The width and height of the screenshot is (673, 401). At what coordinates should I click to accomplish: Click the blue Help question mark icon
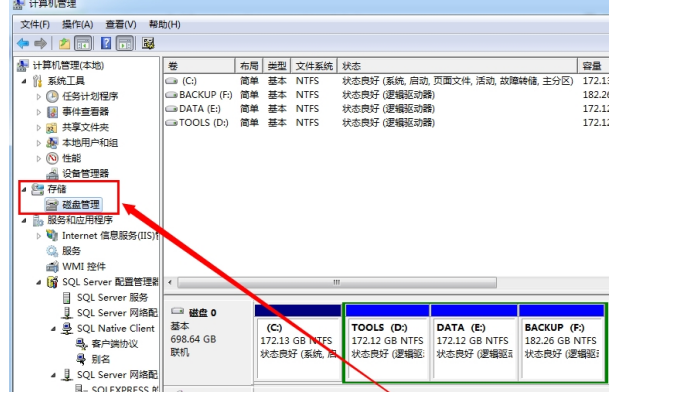click(104, 43)
